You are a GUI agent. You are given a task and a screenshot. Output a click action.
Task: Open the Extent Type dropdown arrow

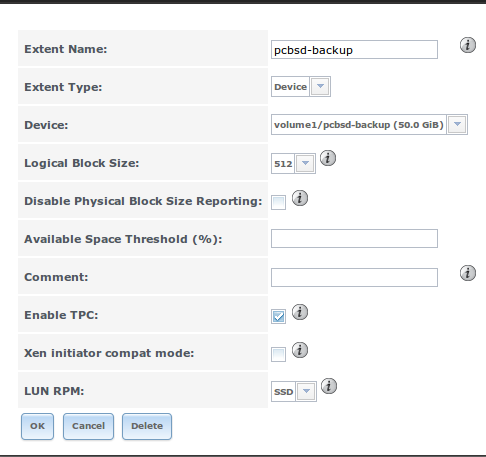point(320,87)
